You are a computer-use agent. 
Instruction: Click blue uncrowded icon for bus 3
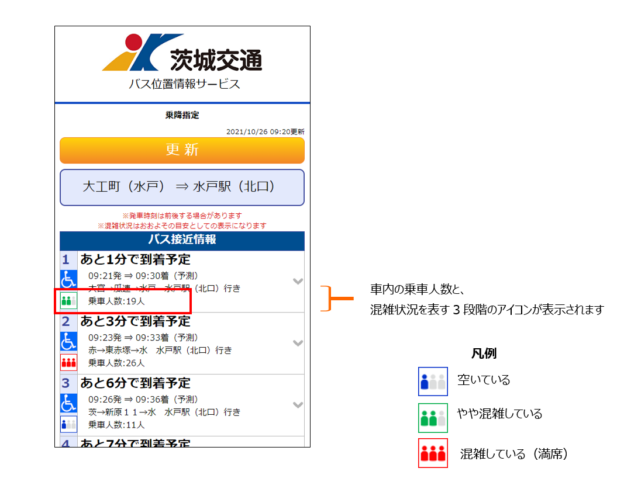point(69,423)
